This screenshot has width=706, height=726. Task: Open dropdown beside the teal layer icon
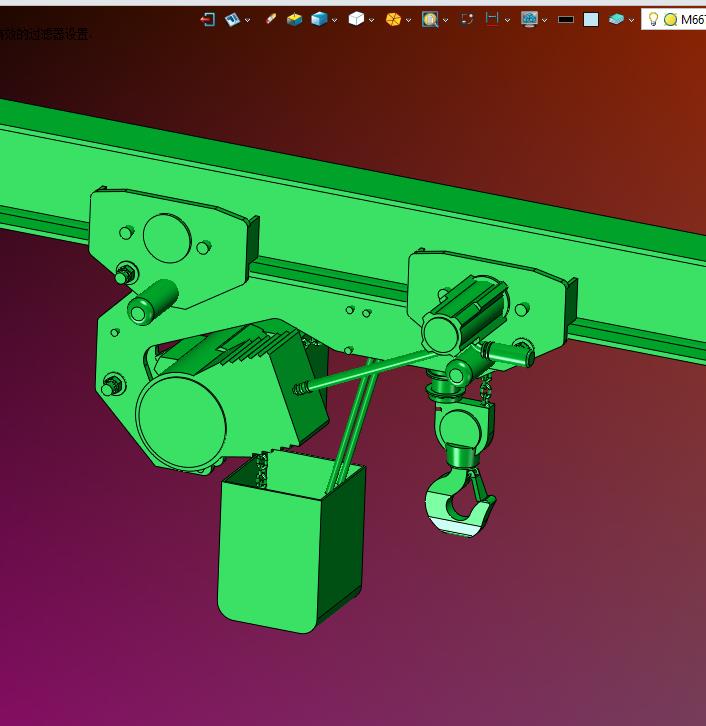631,20
